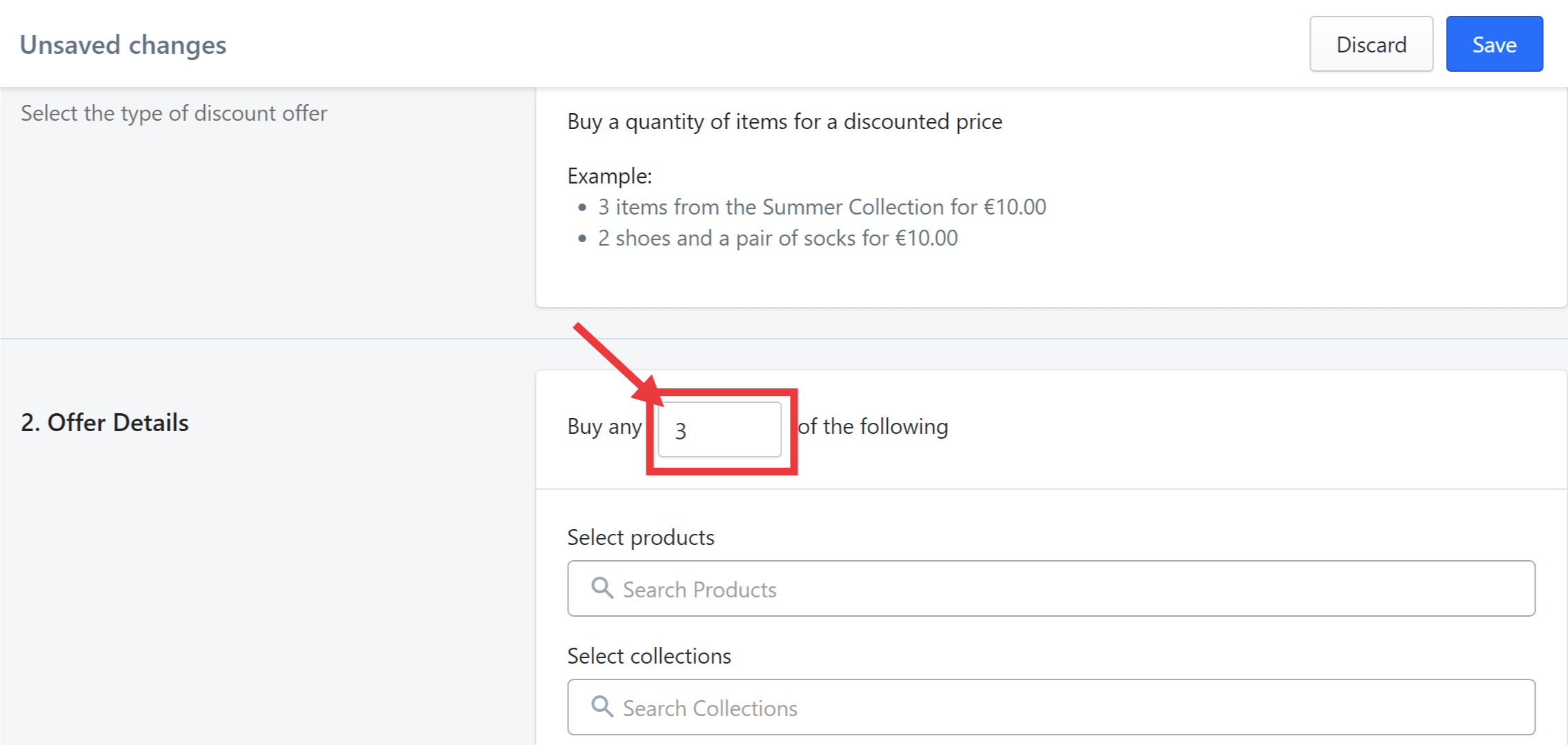Click the Select the type of discount offer text
1568x745 pixels.
pos(174,113)
